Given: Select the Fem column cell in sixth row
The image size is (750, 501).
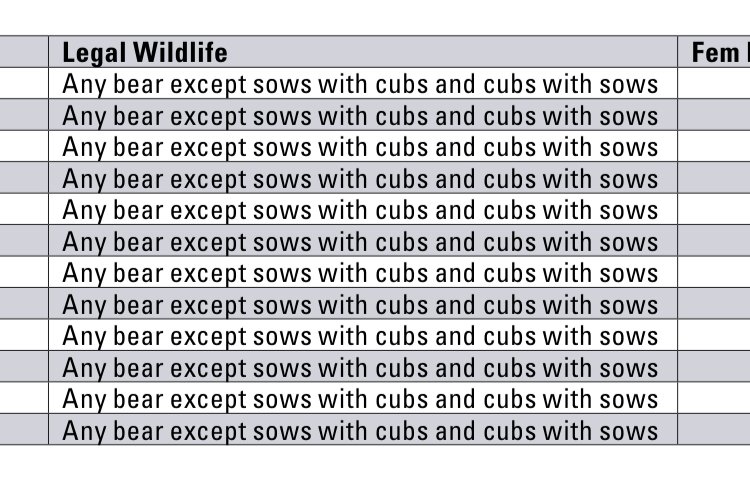Looking at the screenshot, I should (x=714, y=241).
